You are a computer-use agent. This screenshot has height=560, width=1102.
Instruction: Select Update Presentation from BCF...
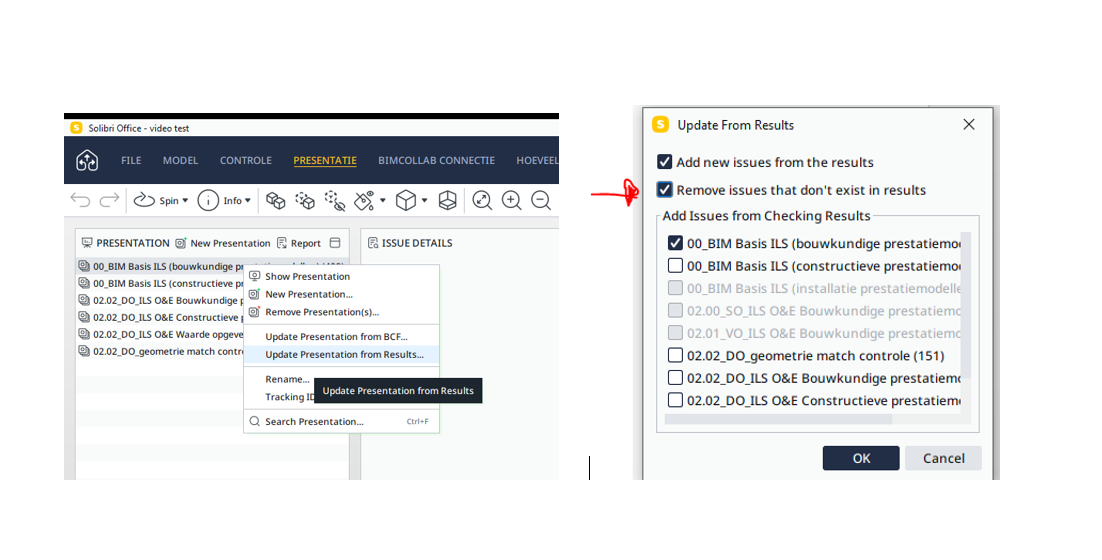point(342,337)
